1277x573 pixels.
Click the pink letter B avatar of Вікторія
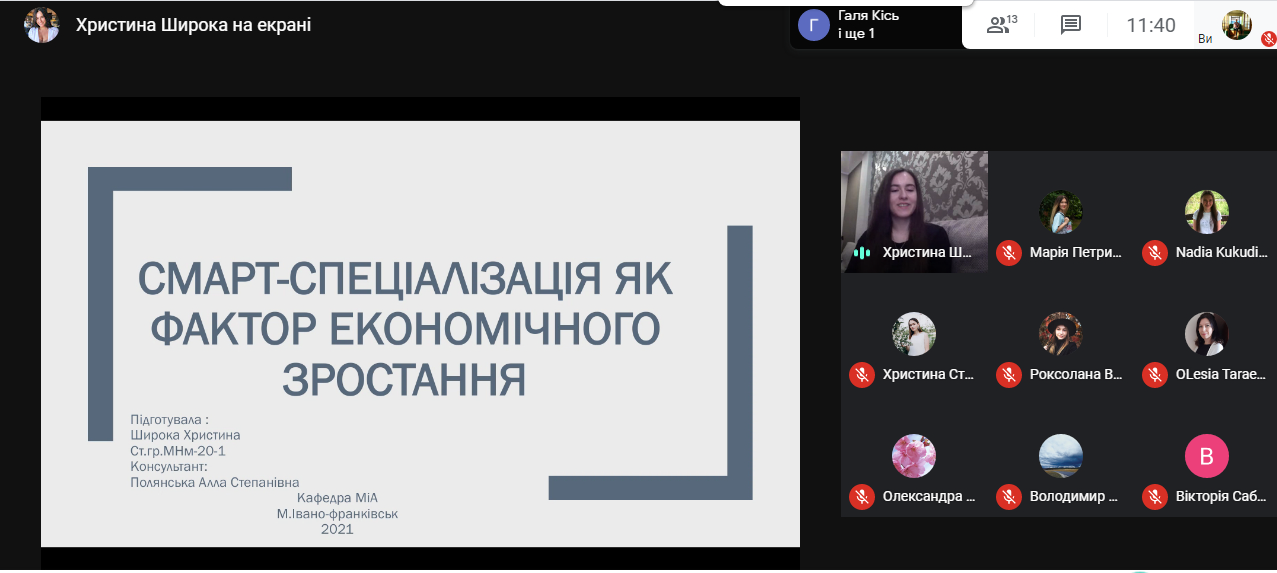tap(1206, 457)
